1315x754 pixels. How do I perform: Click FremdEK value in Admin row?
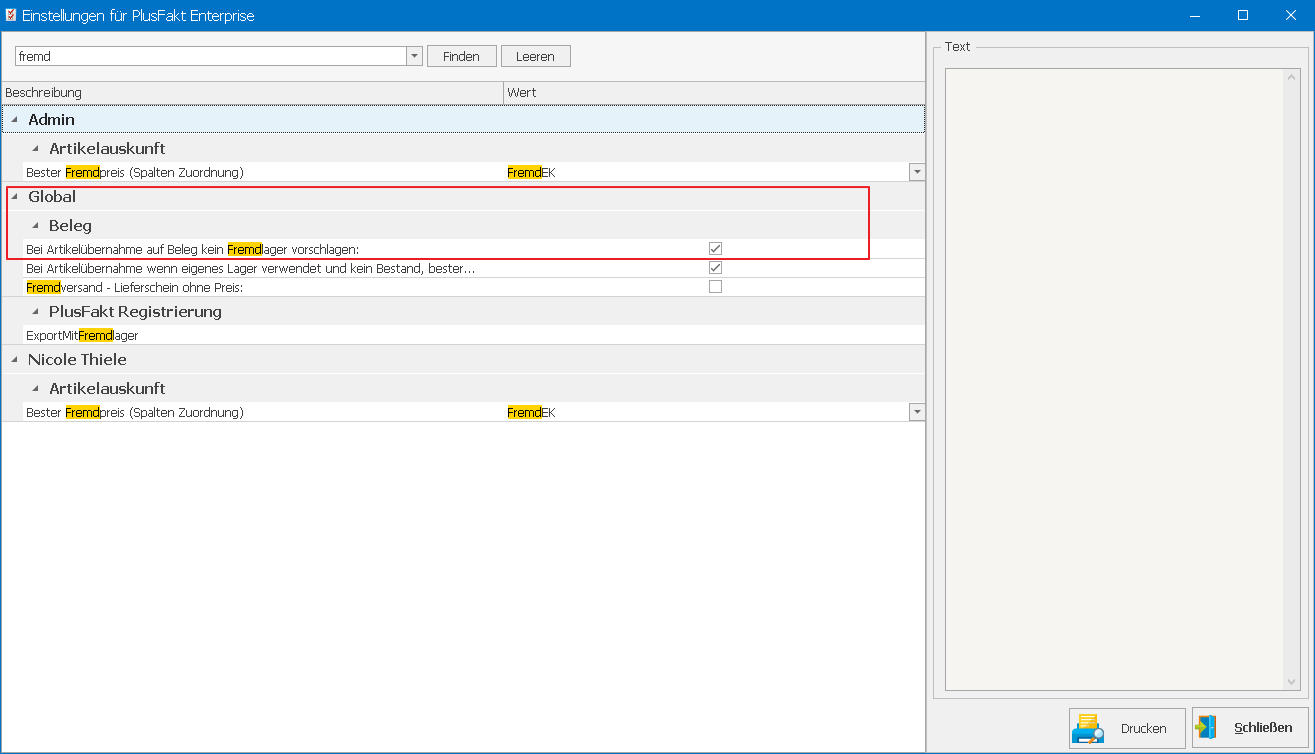coord(531,172)
